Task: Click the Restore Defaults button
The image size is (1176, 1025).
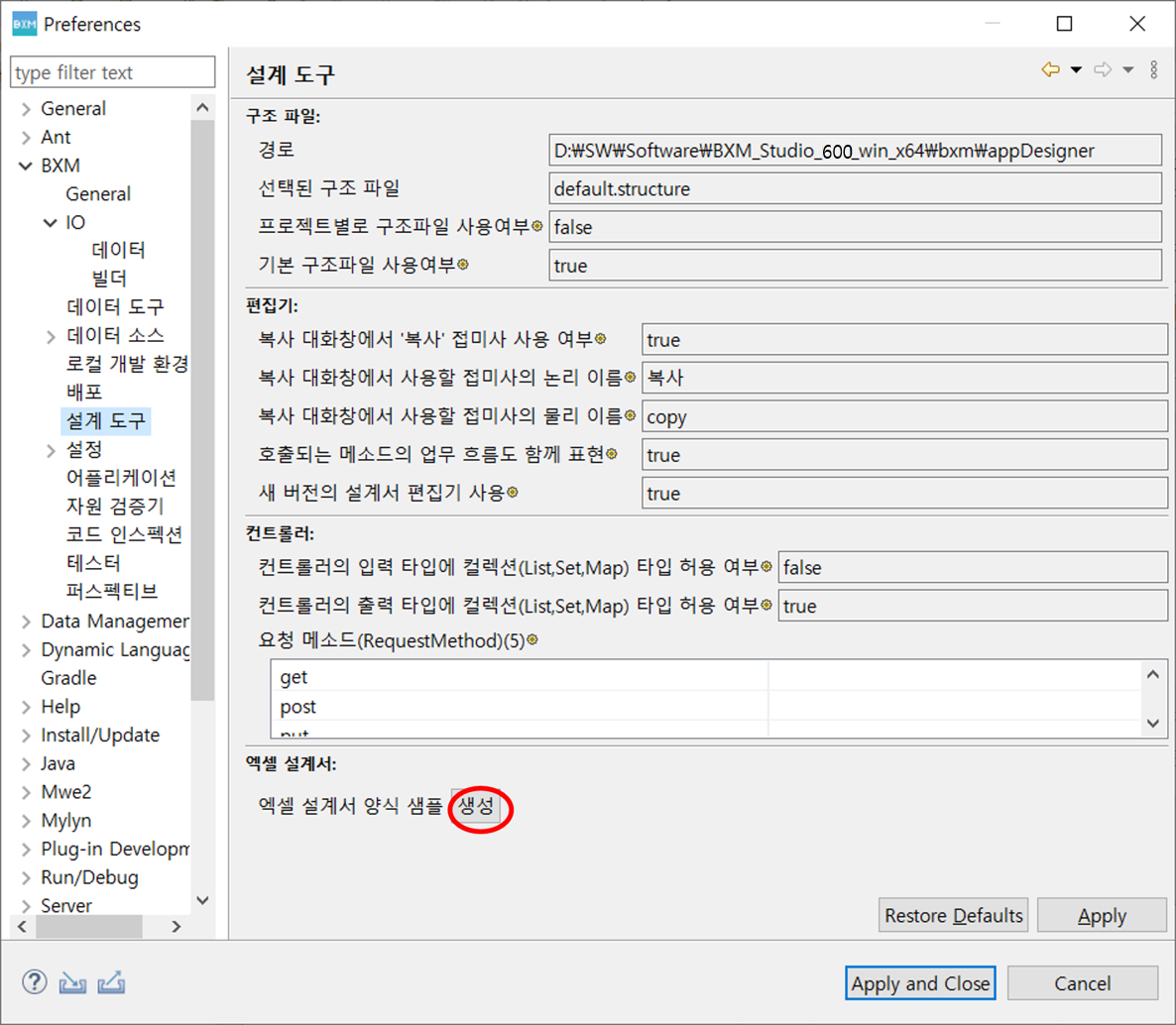Action: [x=953, y=915]
